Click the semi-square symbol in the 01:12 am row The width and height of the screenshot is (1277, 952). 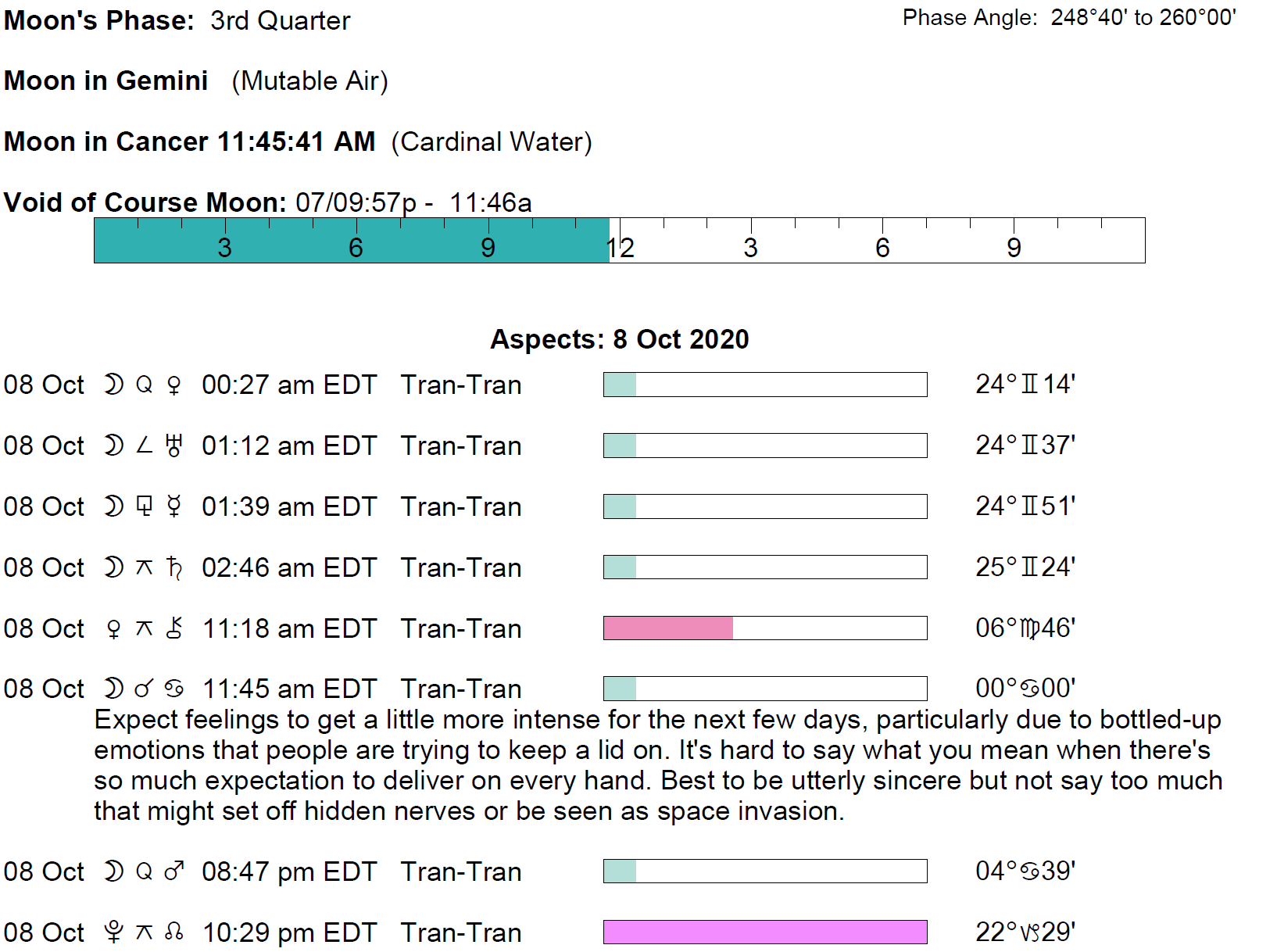coord(144,446)
